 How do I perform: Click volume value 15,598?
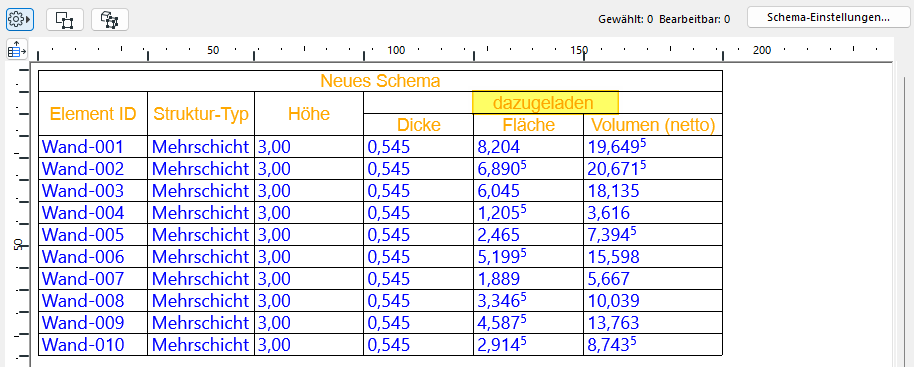point(653,257)
